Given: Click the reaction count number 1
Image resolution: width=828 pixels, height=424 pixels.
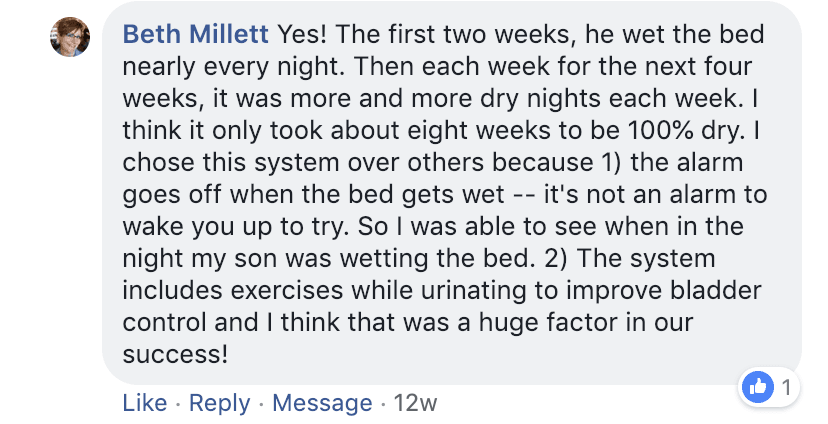Looking at the screenshot, I should [788, 387].
